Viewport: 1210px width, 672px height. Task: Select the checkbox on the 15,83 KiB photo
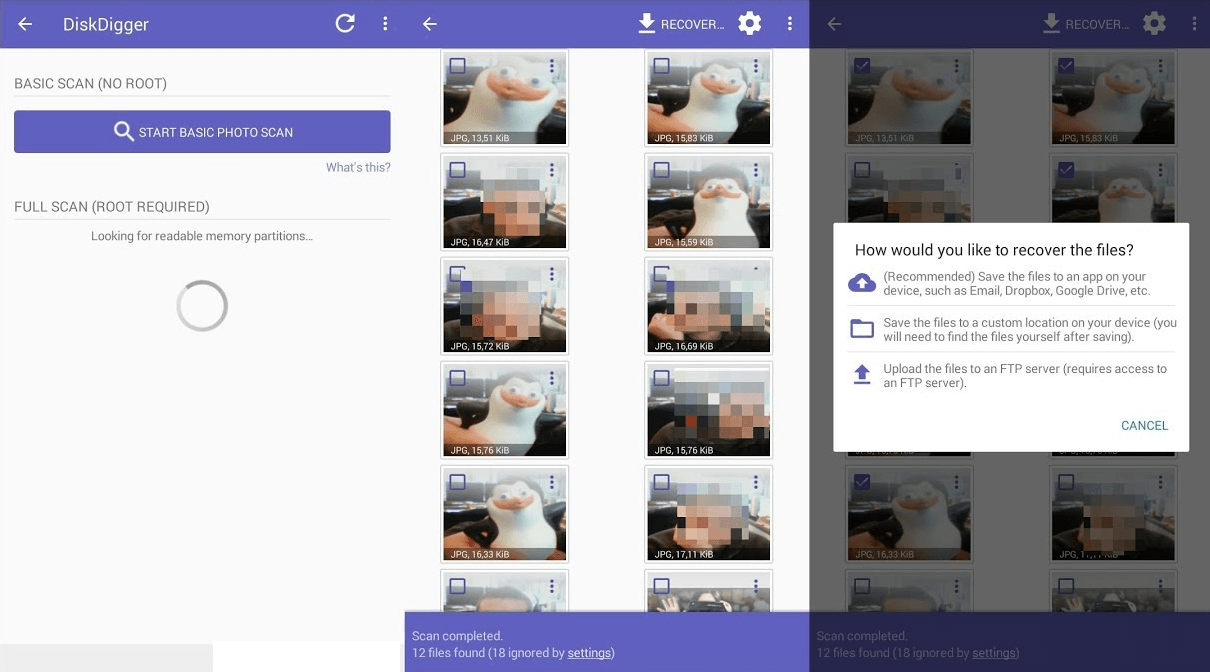(x=661, y=66)
